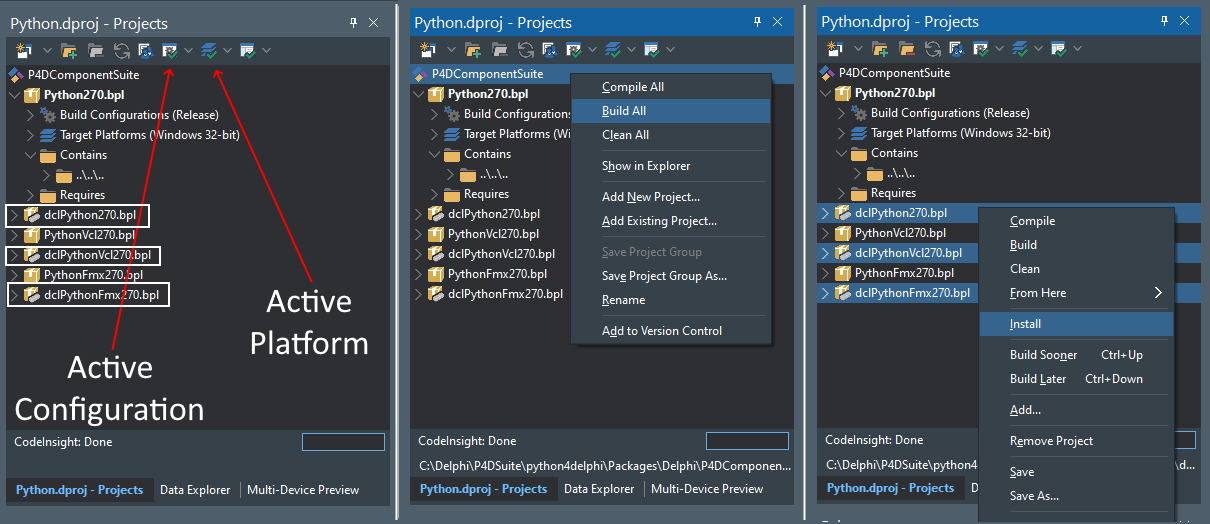Click Active Configuration icon in left panel
The image size is (1210, 524).
(x=170, y=50)
